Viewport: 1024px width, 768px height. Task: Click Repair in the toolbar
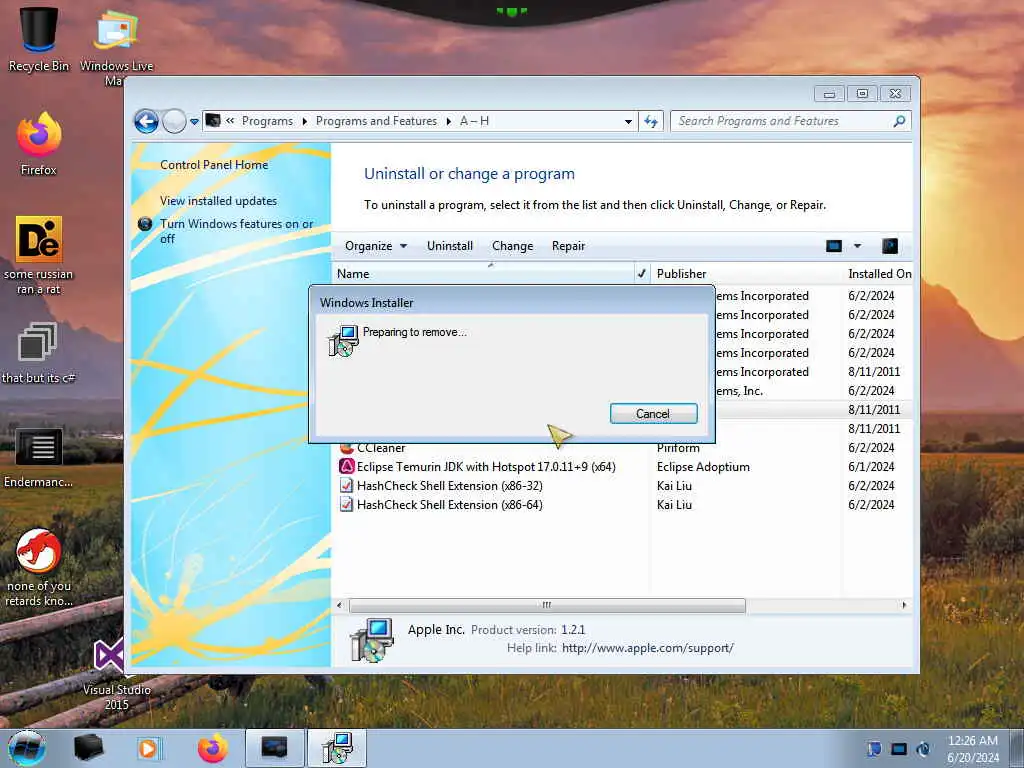pos(568,246)
